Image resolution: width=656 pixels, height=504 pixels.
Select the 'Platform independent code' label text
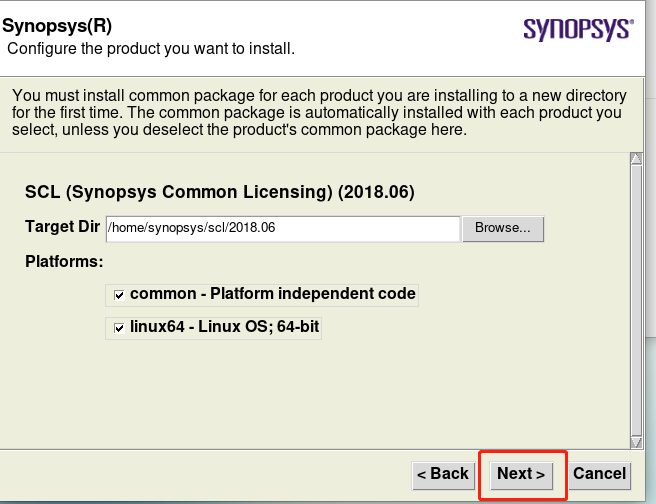[313, 294]
